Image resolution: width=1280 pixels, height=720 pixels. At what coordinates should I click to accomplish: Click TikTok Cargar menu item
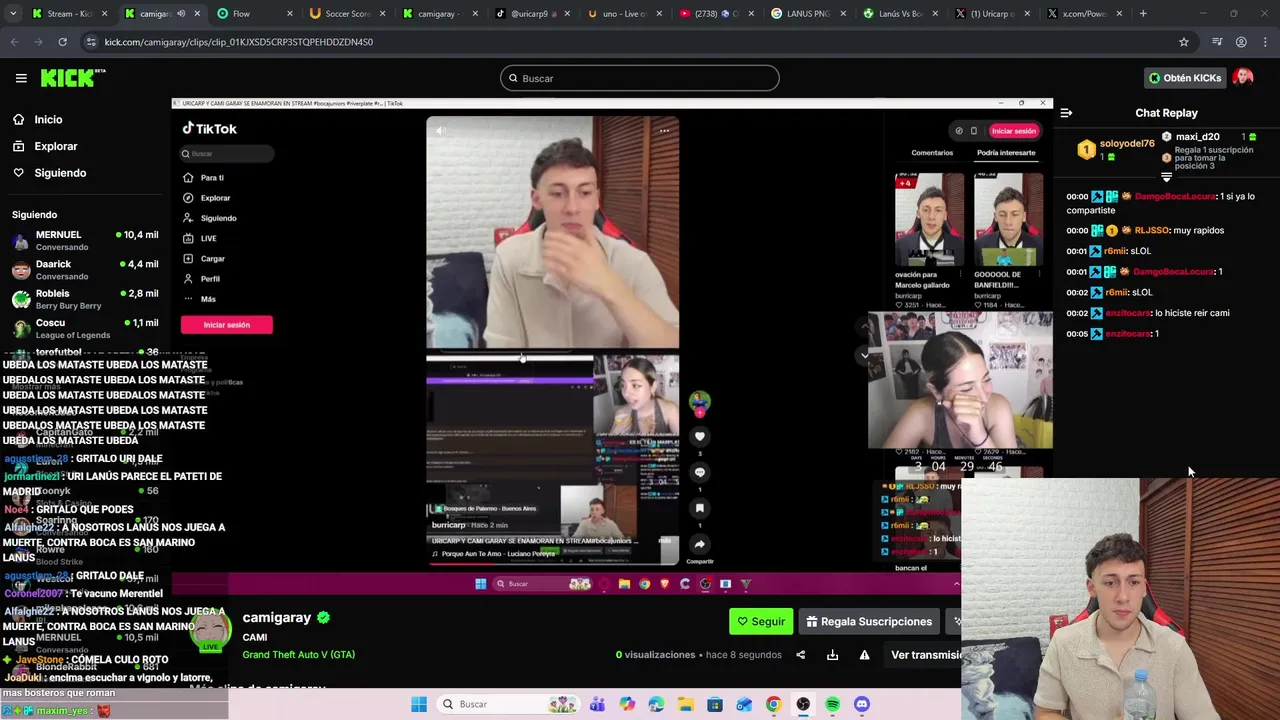point(212,259)
